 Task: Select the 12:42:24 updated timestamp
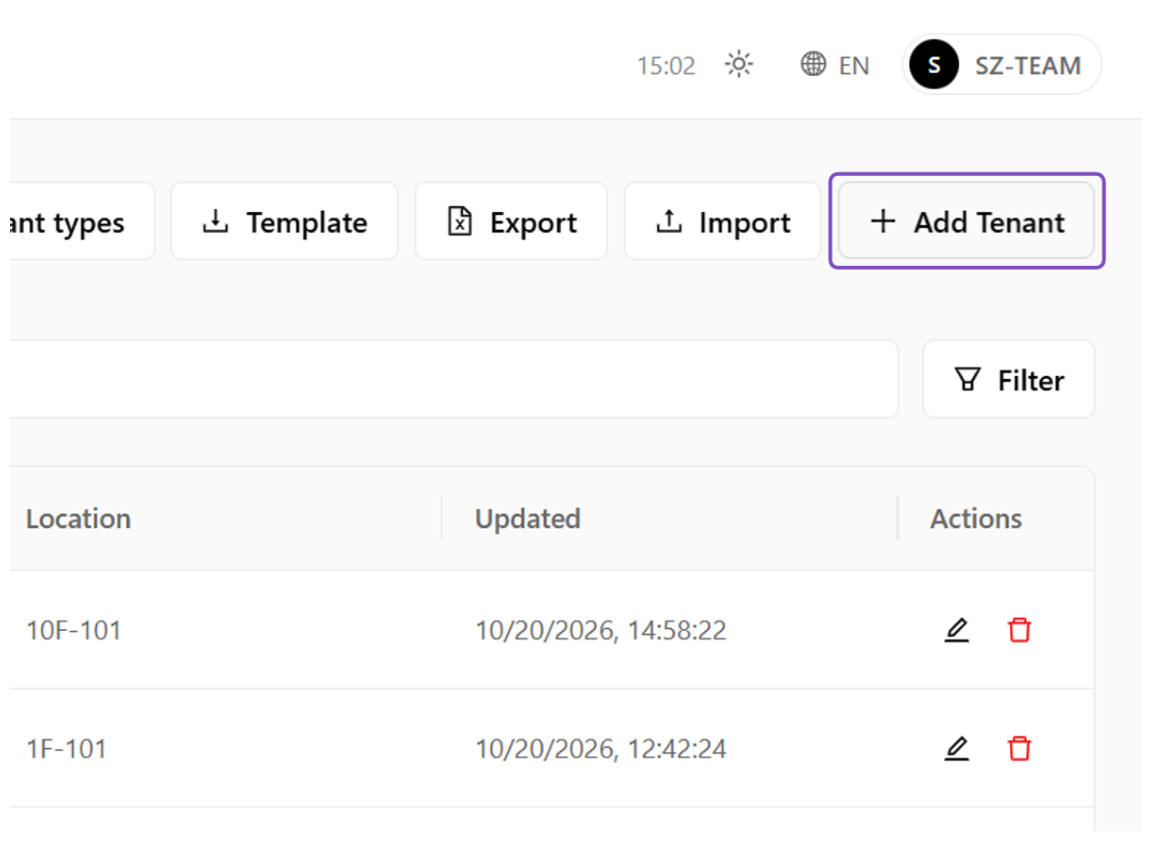600,749
